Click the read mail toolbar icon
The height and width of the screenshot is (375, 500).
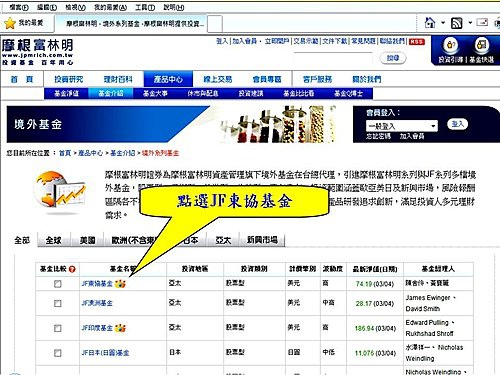coord(482,23)
